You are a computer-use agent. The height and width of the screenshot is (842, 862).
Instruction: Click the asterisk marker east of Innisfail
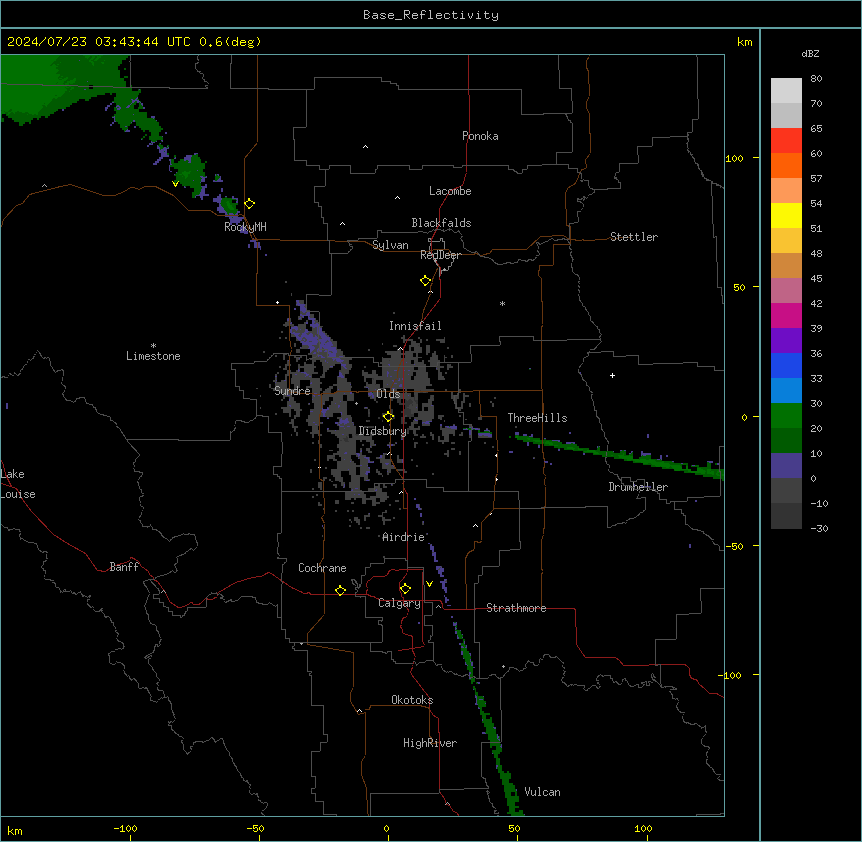pos(502,303)
